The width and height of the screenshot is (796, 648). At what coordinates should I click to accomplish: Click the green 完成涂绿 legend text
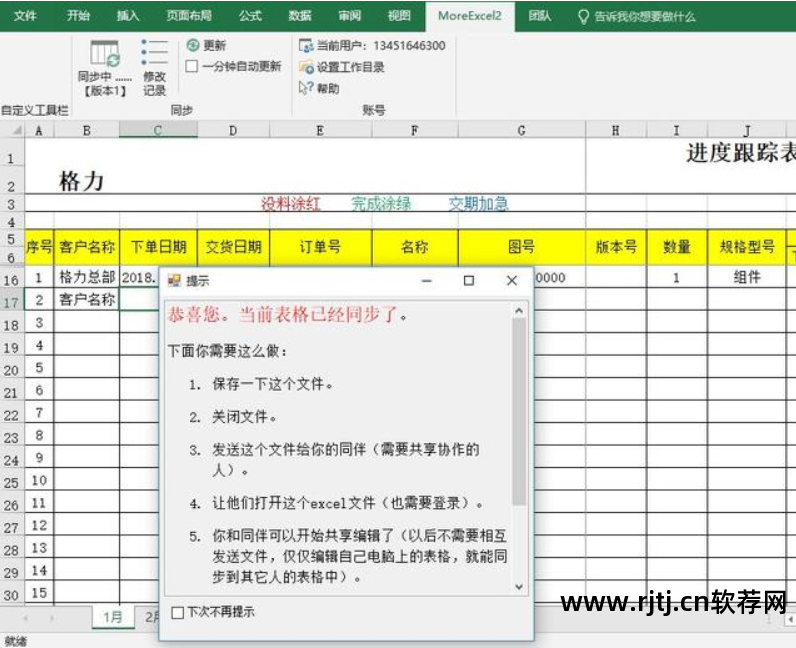(x=381, y=204)
